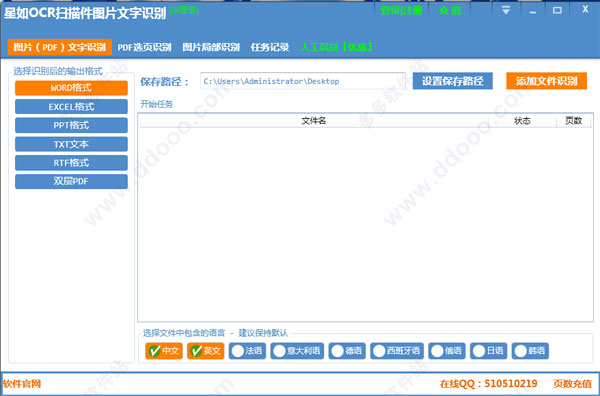Click 设置保存路径 button
Image resolution: width=600 pixels, height=396 pixels.
pos(452,81)
